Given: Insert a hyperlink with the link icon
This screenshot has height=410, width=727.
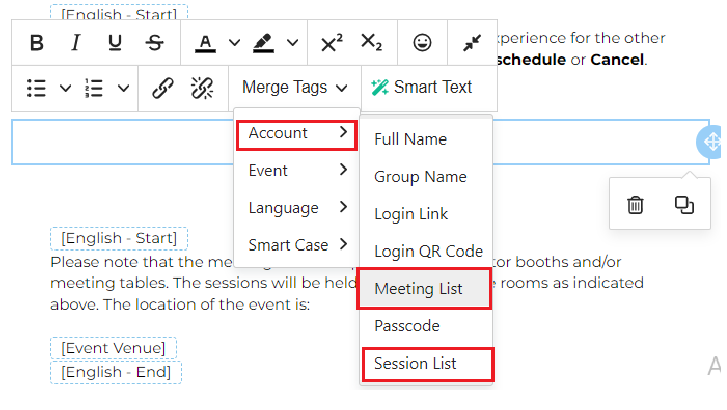Looking at the screenshot, I should tap(162, 88).
